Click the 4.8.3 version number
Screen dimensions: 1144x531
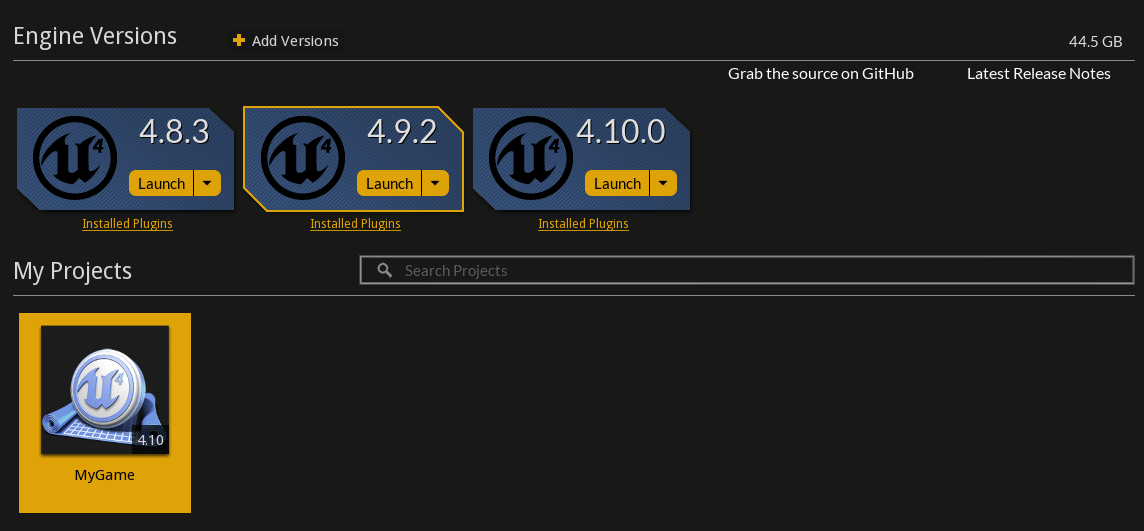click(174, 132)
